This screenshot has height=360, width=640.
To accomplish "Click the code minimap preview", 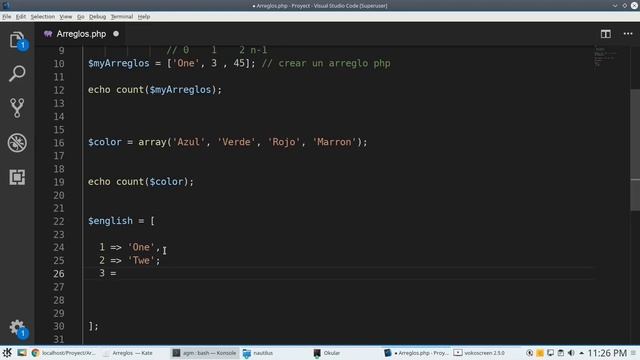I will pos(605,57).
